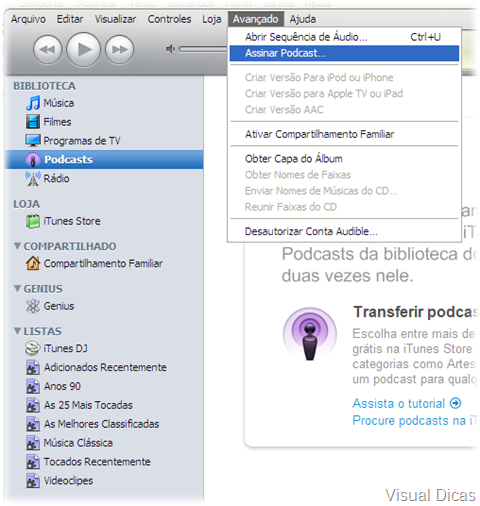Screen dimensions: 480x506
Task: Click the purple Podcasts sidebar icon
Action: pyautogui.click(x=33, y=160)
